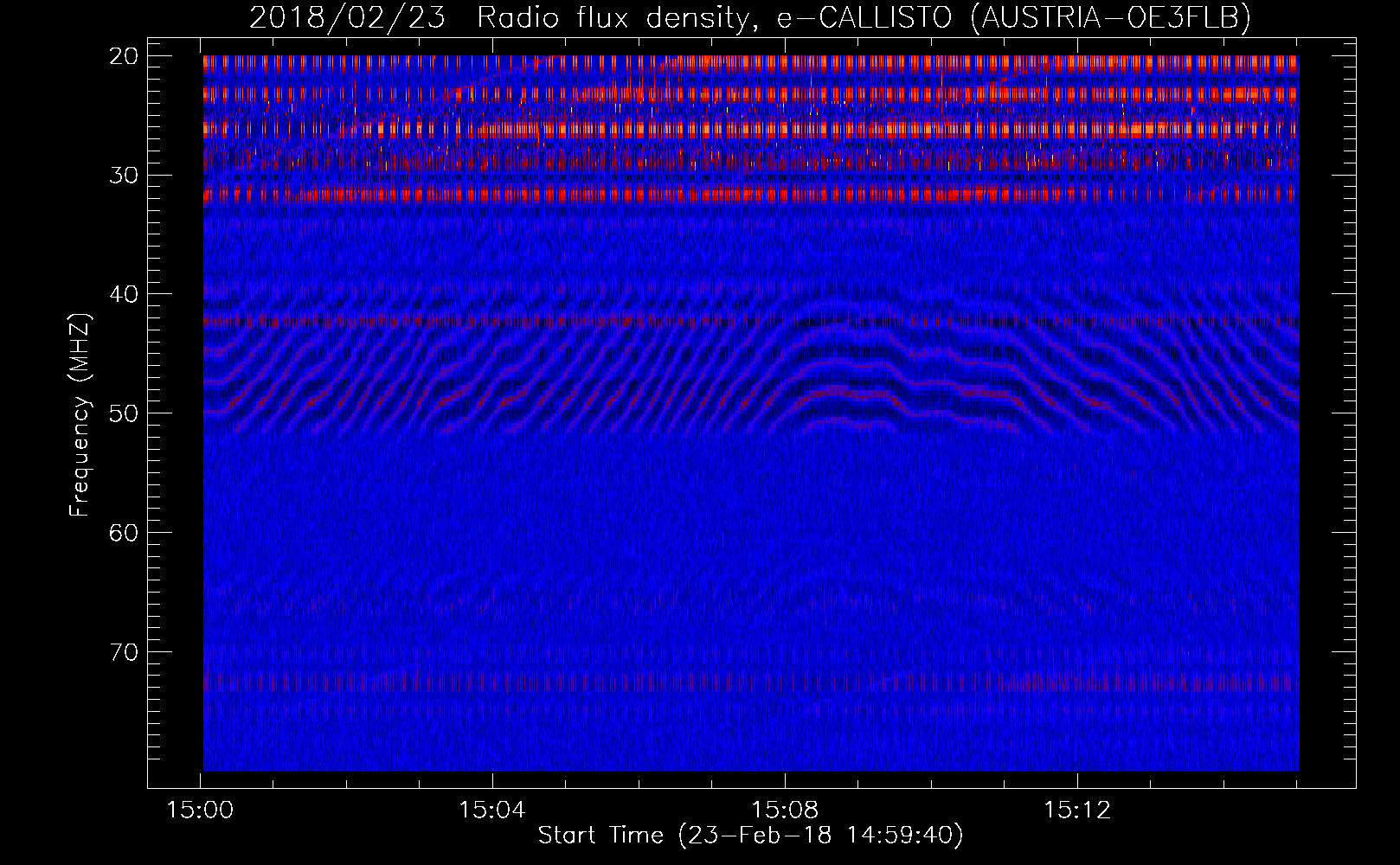The width and height of the screenshot is (1400, 865).
Task: Select the date '2018/02/23' in title
Action: (x=347, y=17)
